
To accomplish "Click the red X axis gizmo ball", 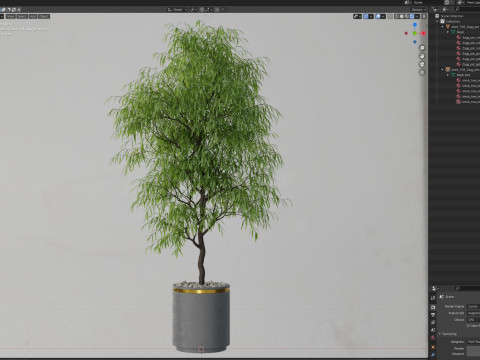I will point(423,33).
